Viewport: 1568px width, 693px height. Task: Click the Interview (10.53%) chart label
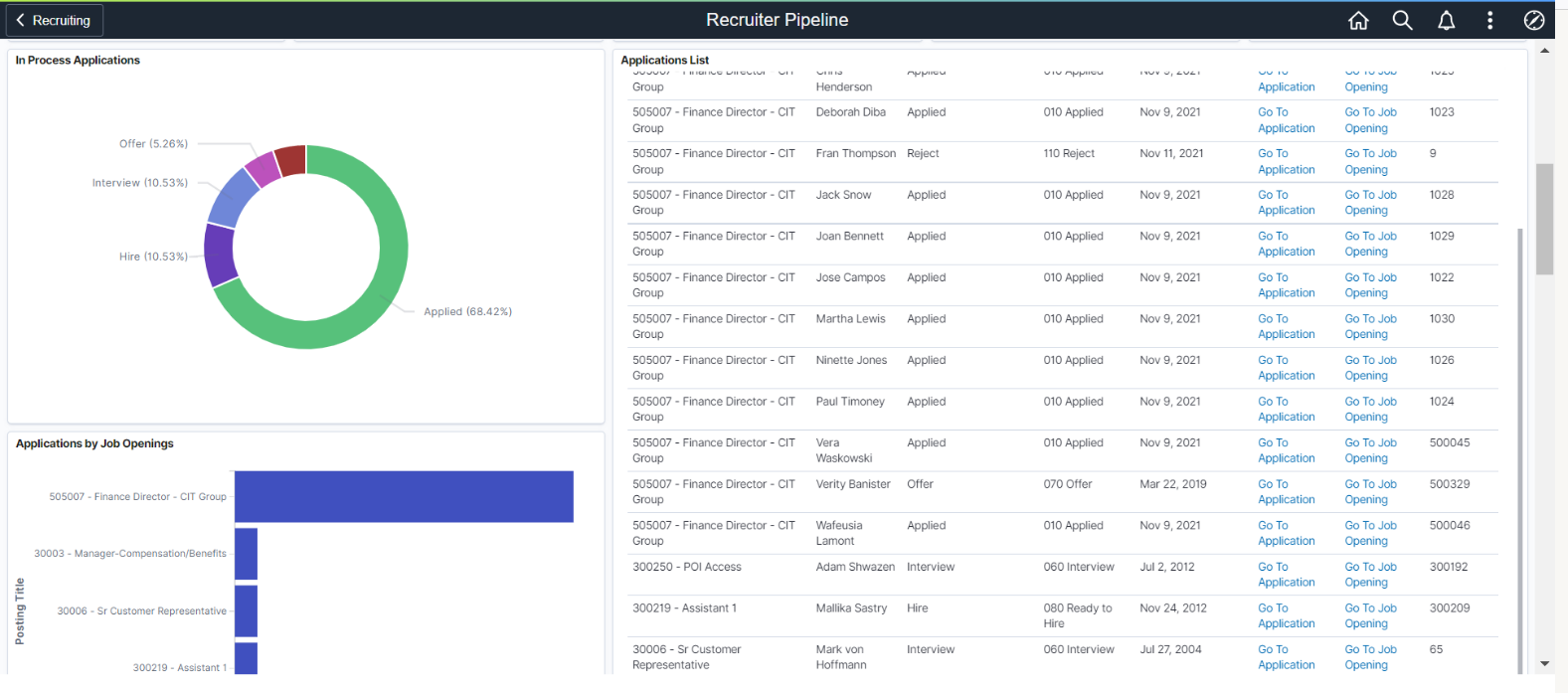(140, 183)
